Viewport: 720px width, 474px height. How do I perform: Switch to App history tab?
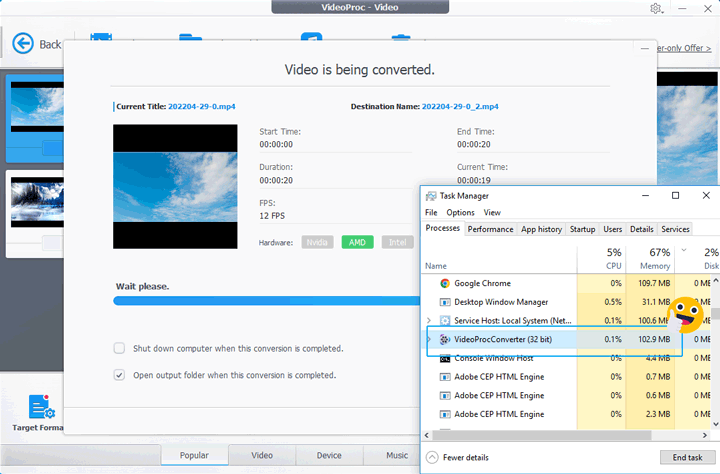(x=541, y=229)
